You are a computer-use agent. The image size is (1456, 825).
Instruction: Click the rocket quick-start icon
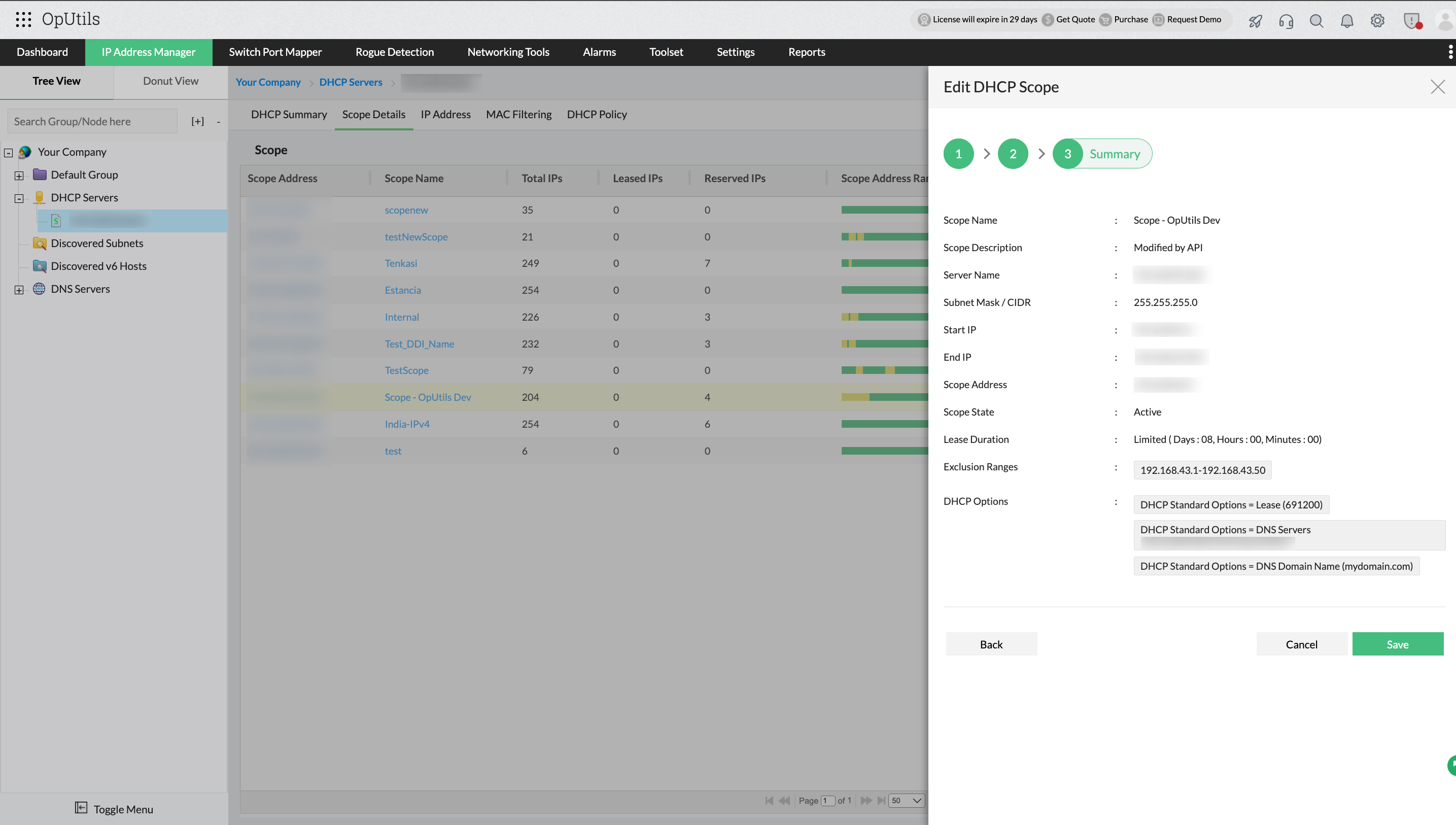pos(1256,21)
